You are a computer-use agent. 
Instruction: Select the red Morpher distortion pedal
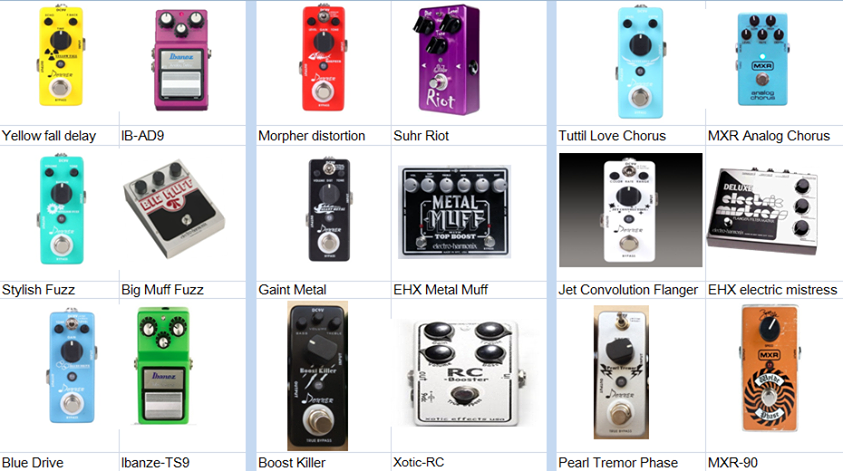pyautogui.click(x=323, y=58)
